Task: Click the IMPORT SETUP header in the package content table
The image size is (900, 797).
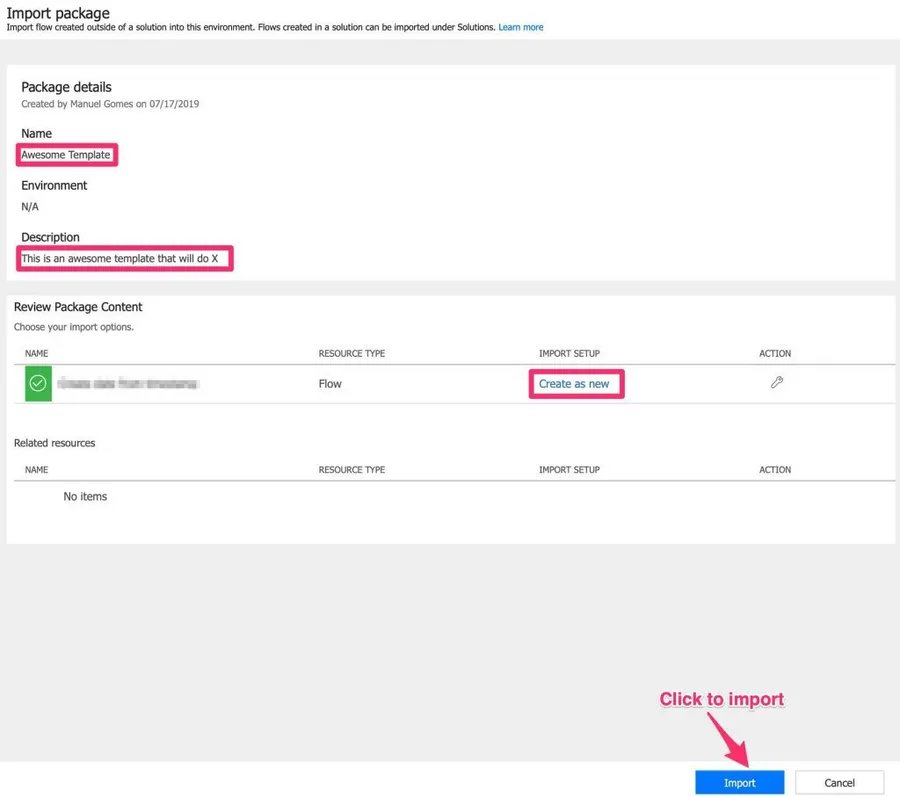Action: tap(569, 354)
